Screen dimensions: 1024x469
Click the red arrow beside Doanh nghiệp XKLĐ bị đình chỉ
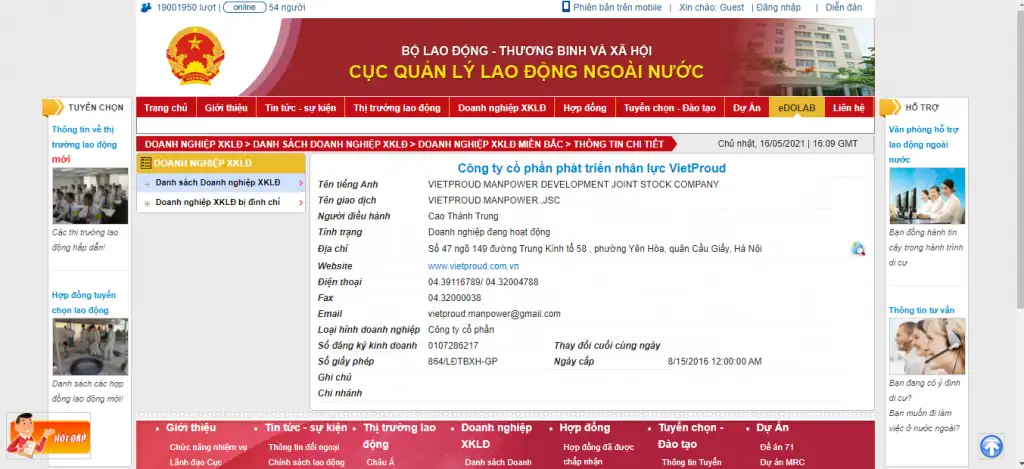pyautogui.click(x=301, y=203)
